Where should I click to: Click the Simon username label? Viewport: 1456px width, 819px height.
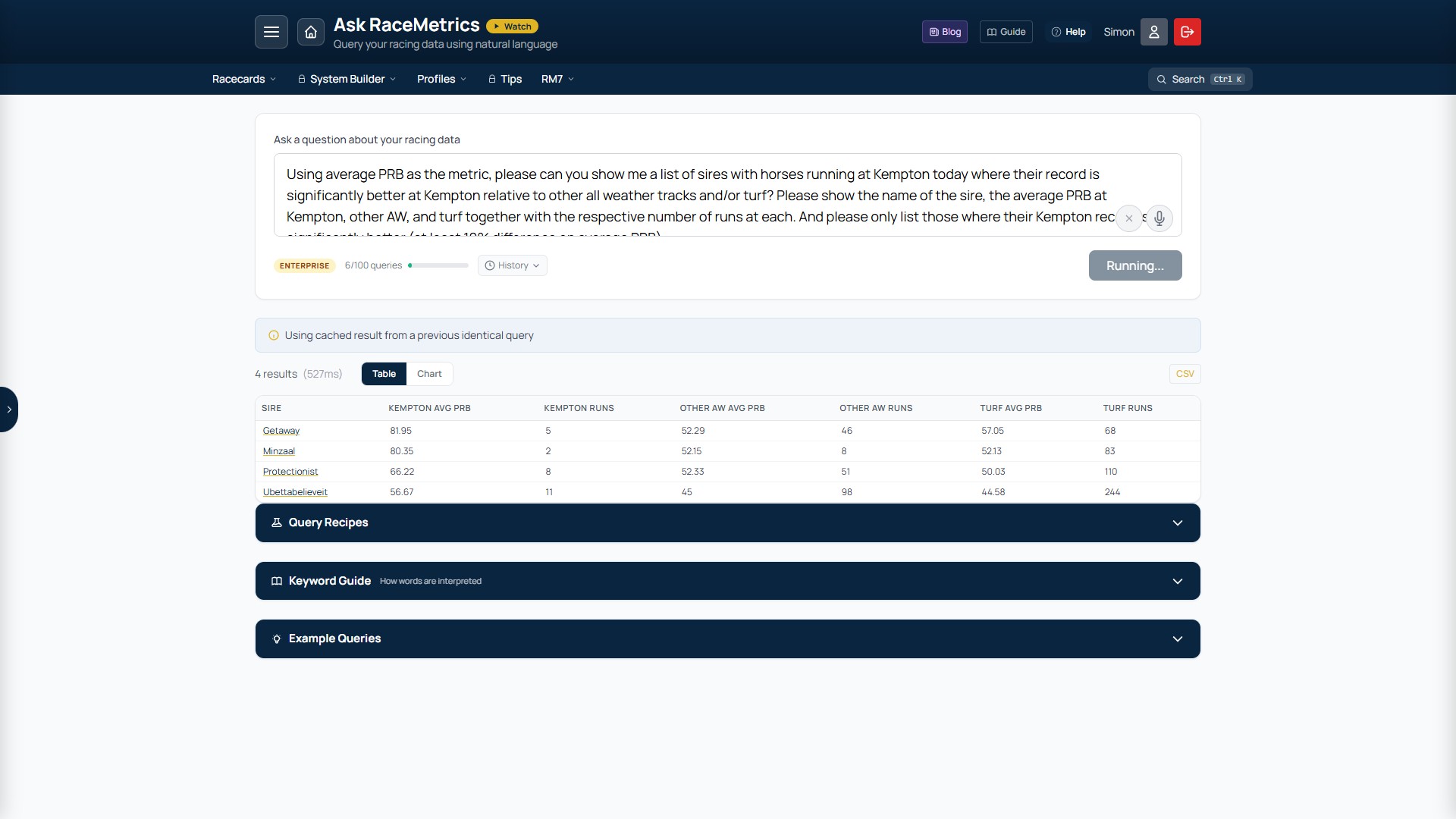(1119, 32)
